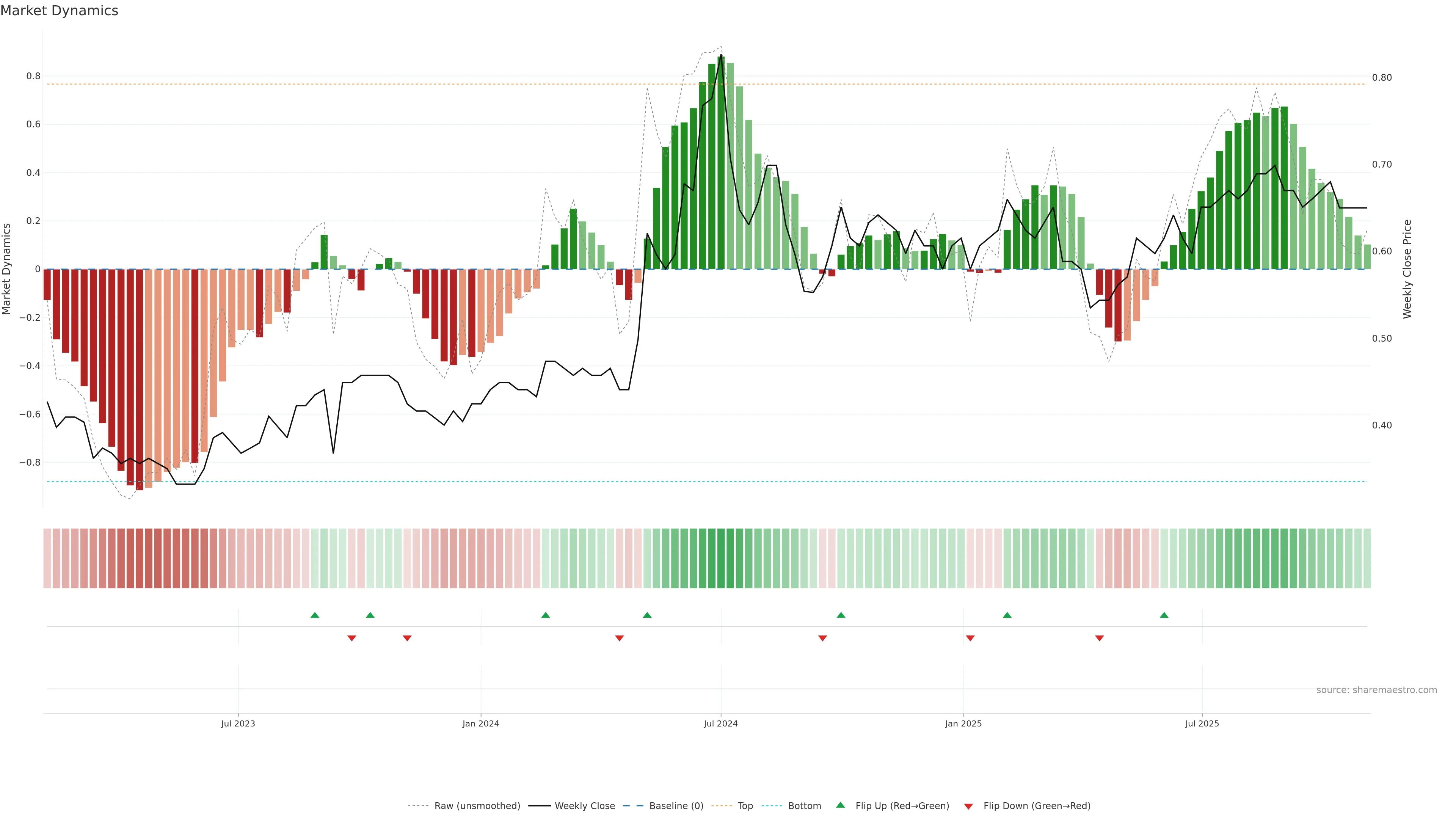Click the Market Dynamics chart title

click(x=60, y=11)
